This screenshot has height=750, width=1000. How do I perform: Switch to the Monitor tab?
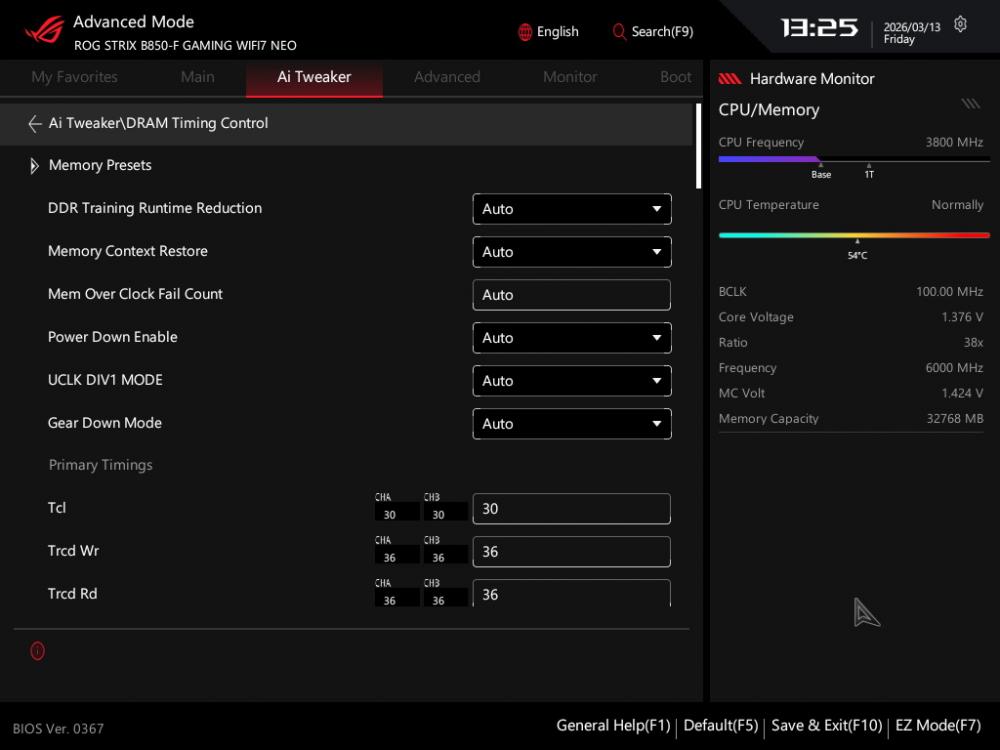click(570, 77)
